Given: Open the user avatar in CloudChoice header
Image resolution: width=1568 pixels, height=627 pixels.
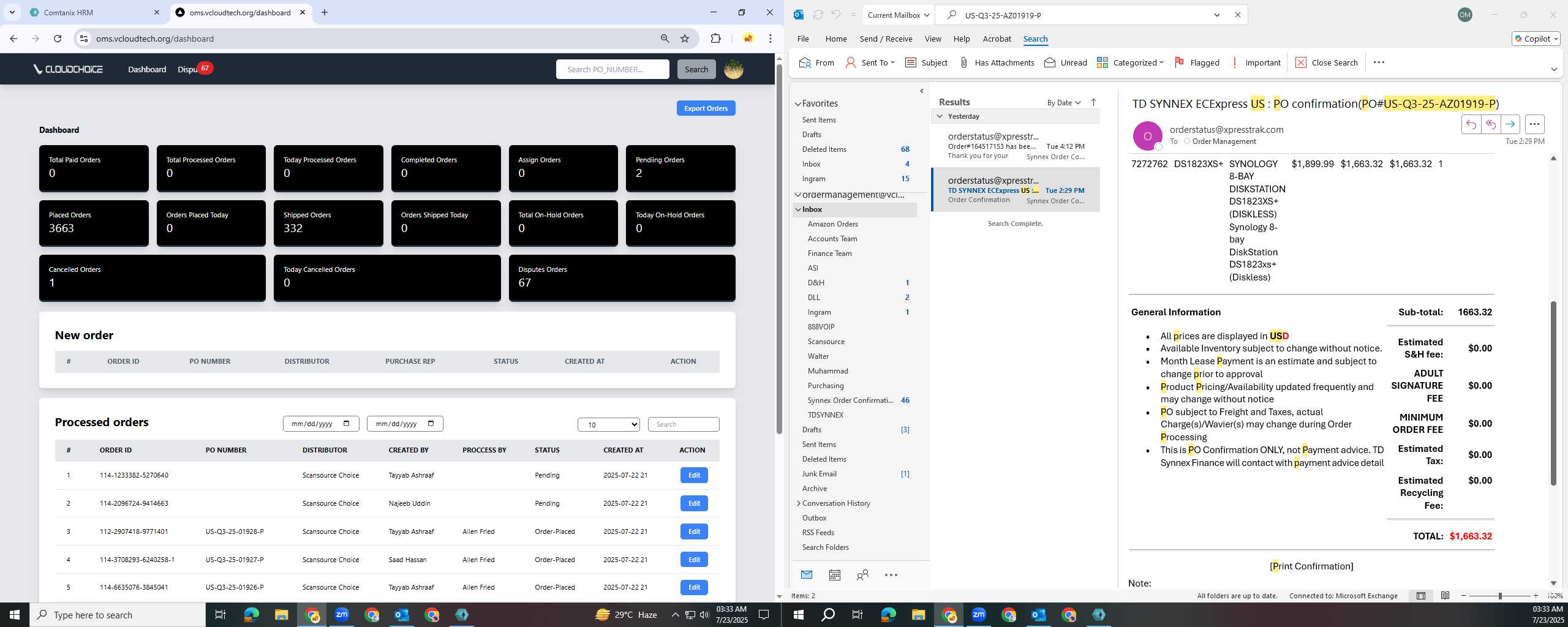Looking at the screenshot, I should coord(733,69).
